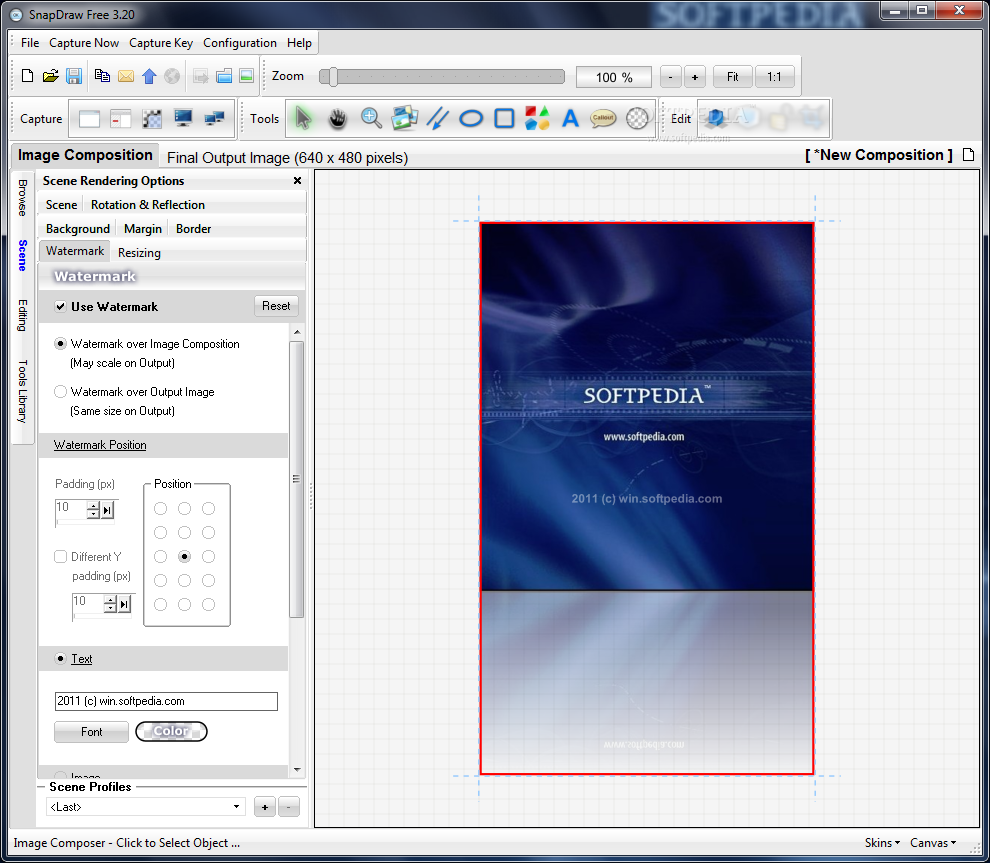Select the ellipse shape tool
The image size is (990, 863).
[x=471, y=119]
